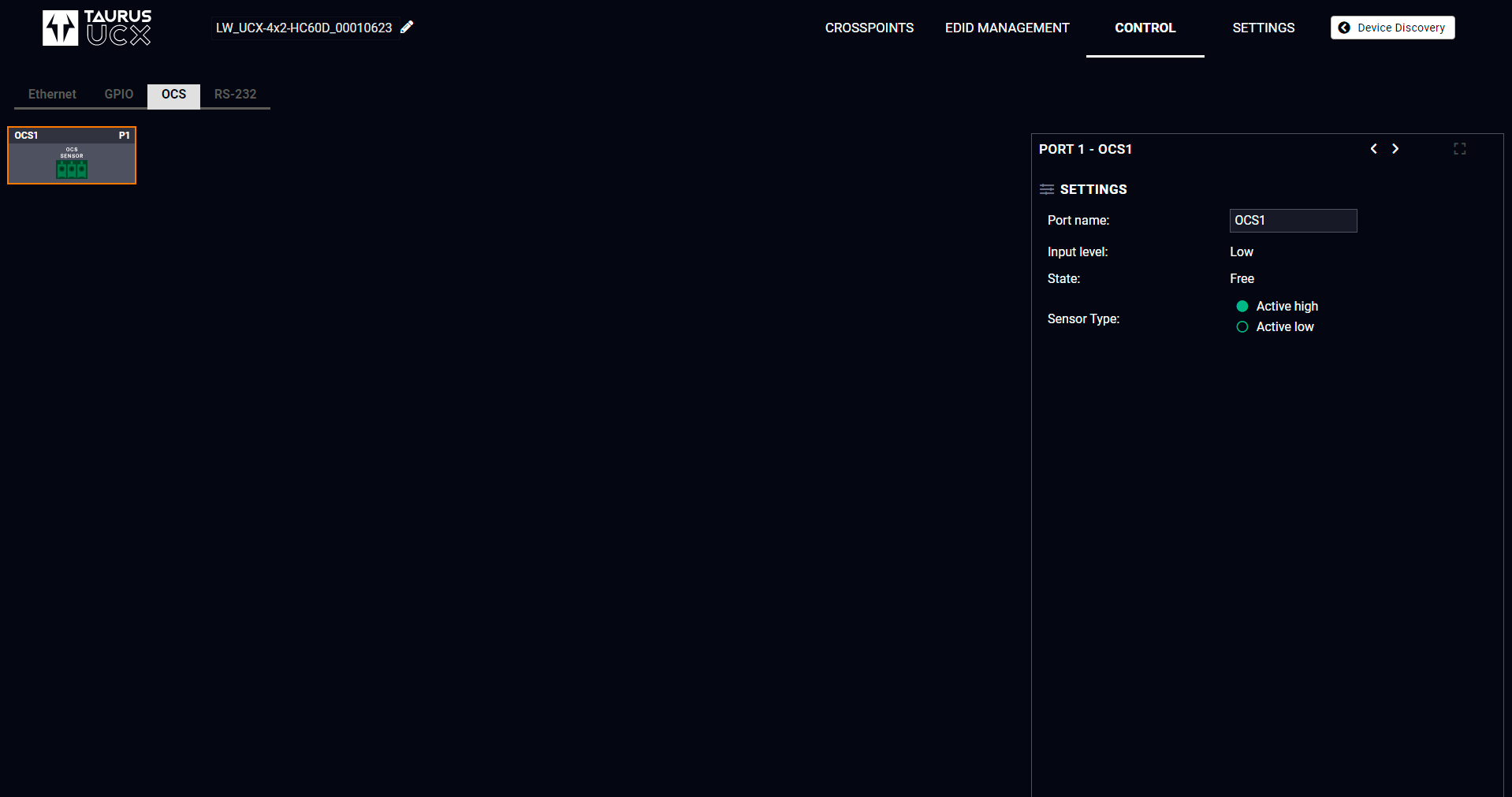Open the top Settings menu
The width and height of the screenshot is (1512, 797).
click(x=1263, y=28)
